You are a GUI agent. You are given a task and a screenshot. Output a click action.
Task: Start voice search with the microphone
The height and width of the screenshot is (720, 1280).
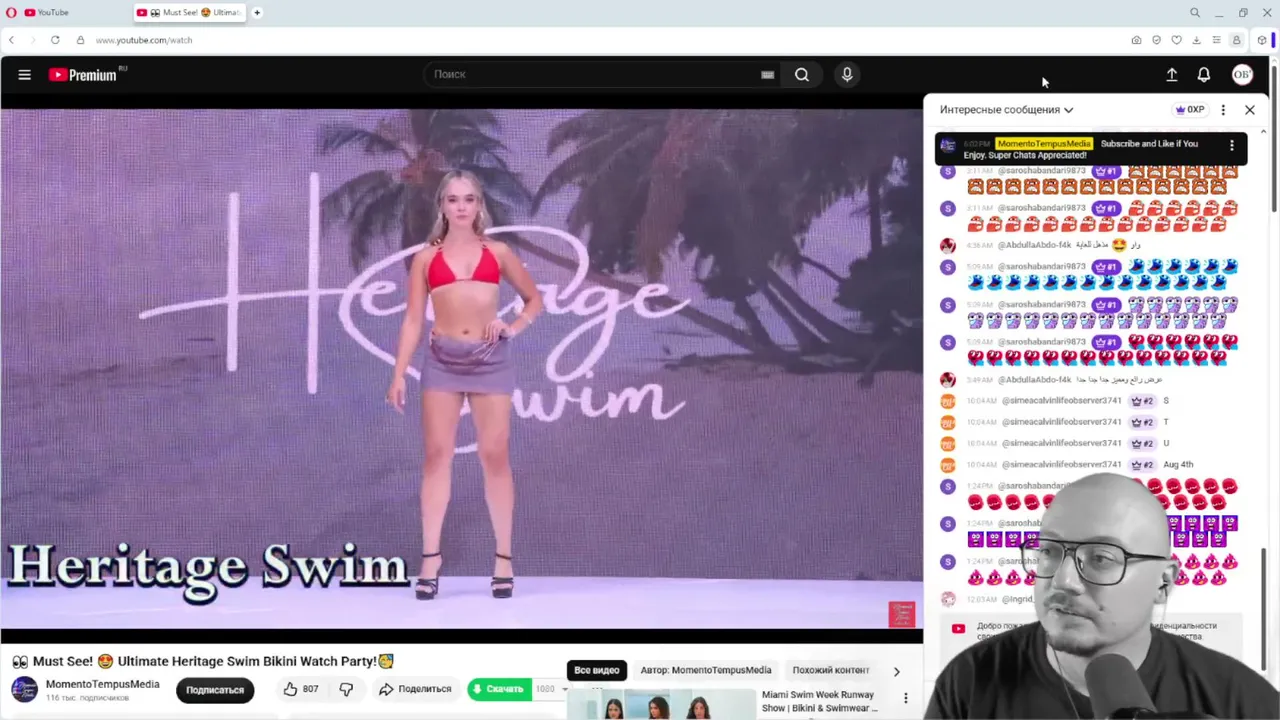(847, 74)
